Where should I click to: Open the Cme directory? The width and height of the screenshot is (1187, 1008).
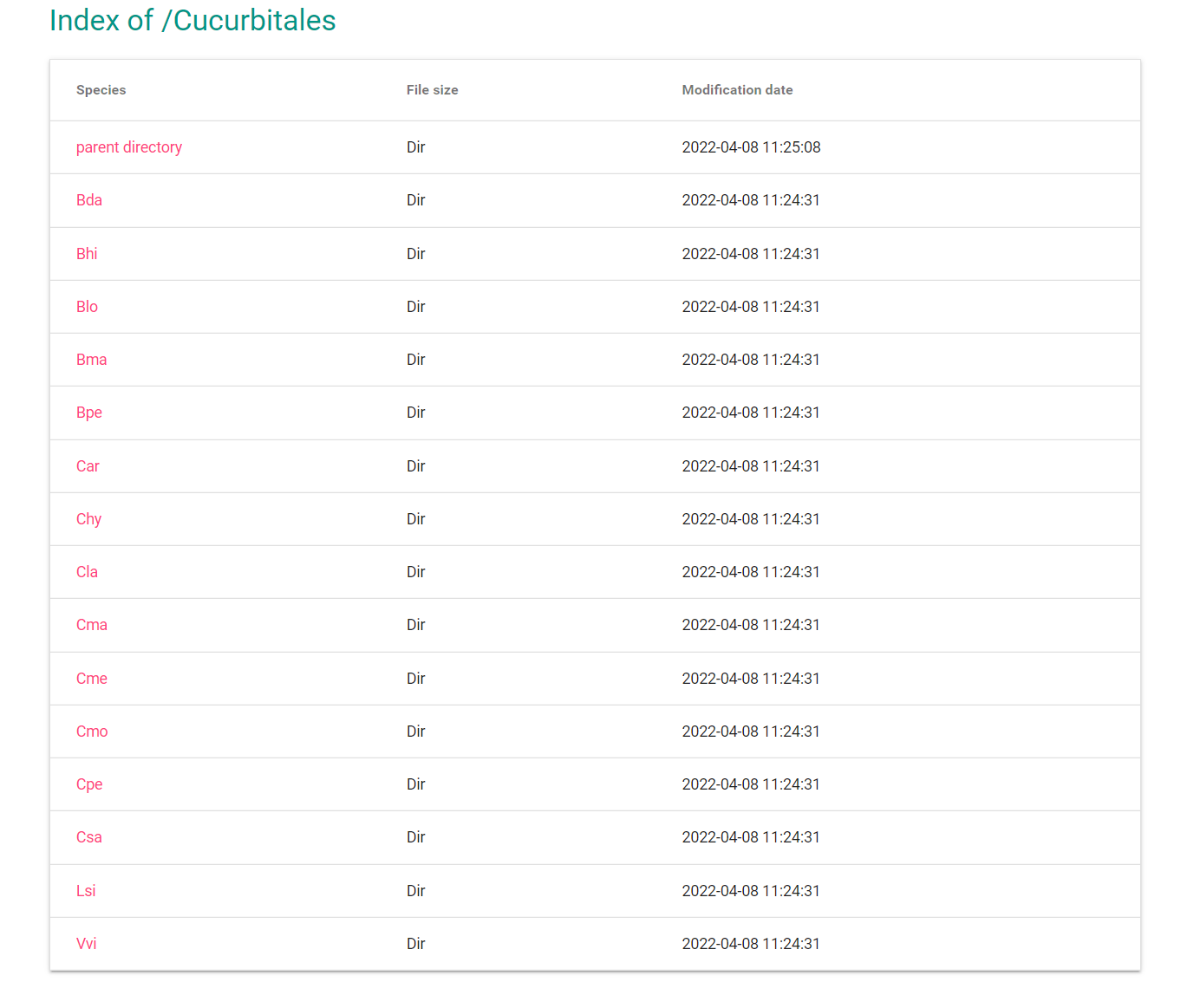92,679
